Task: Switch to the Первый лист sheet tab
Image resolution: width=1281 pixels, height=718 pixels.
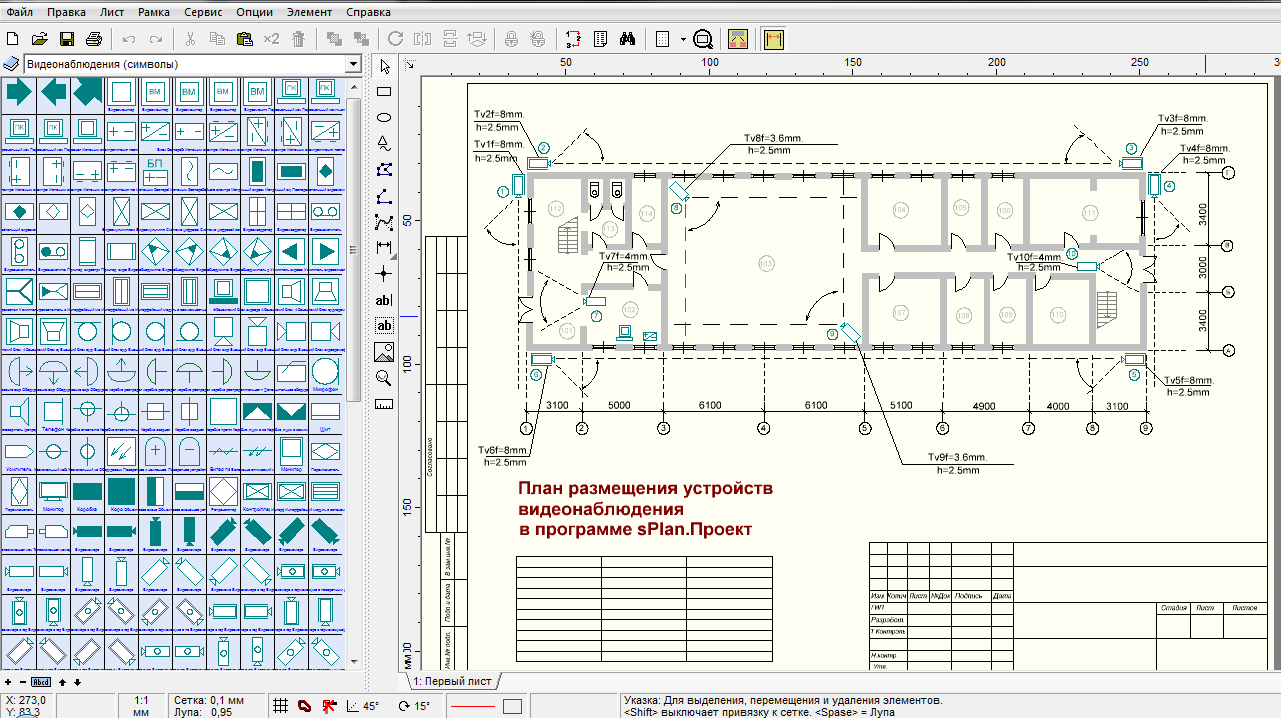Action: coord(453,681)
